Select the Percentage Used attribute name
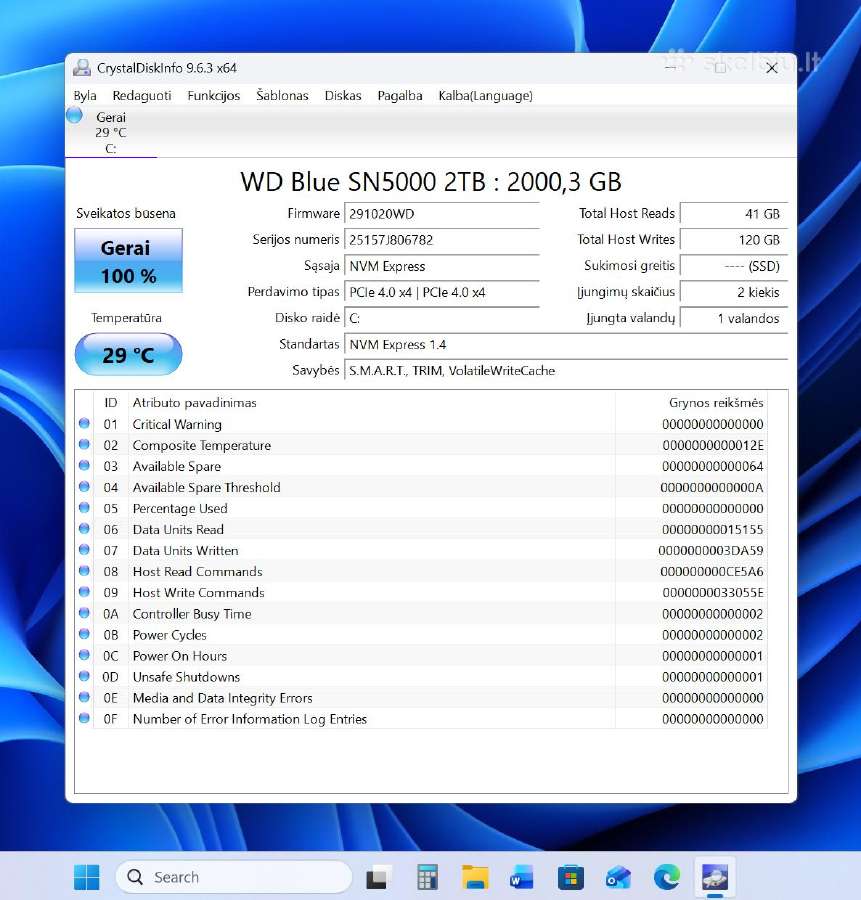Viewport: 861px width, 900px height. pos(180,509)
